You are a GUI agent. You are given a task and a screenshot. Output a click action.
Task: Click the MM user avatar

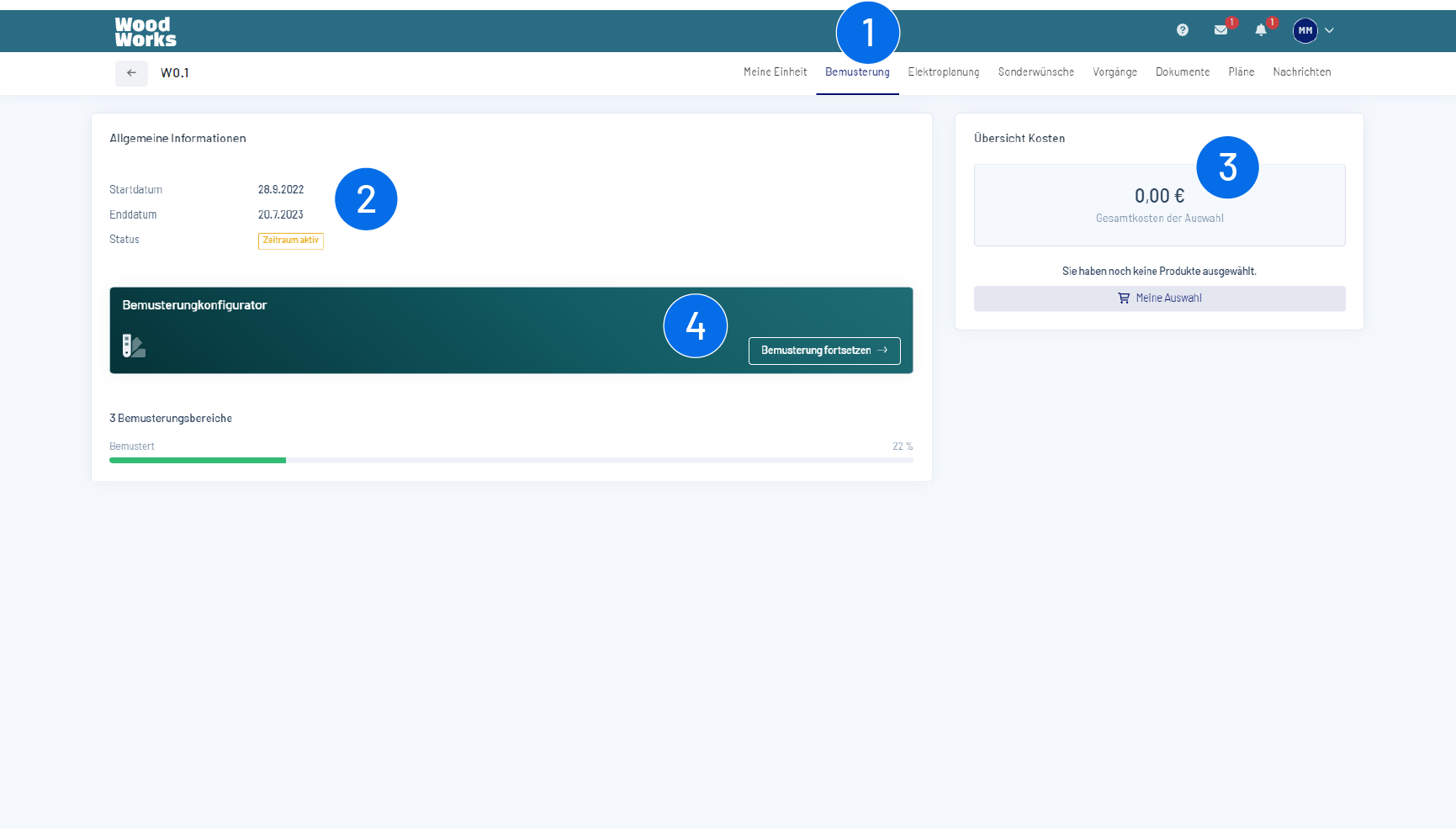[1305, 30]
